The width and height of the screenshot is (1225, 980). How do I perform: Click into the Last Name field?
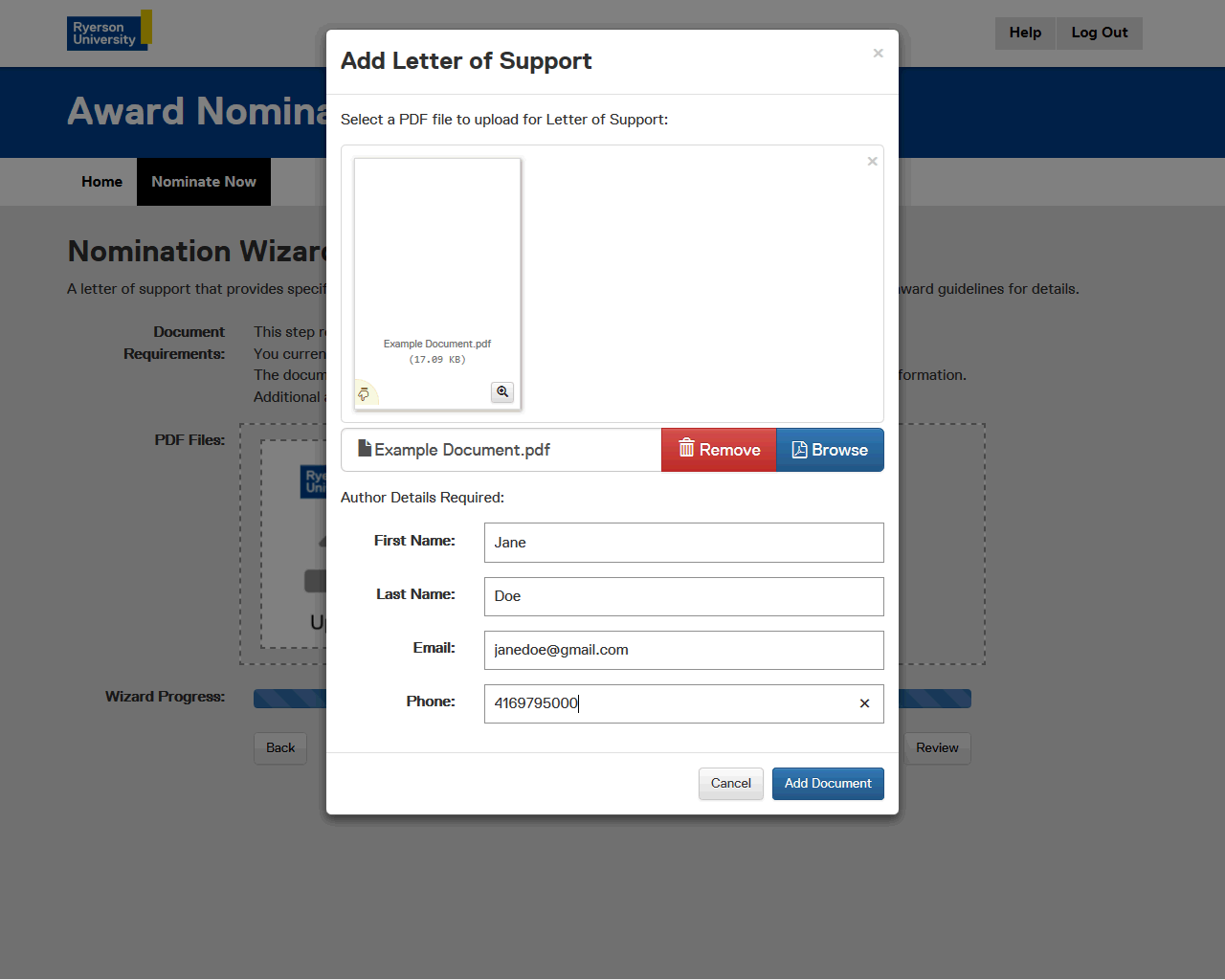tap(683, 596)
